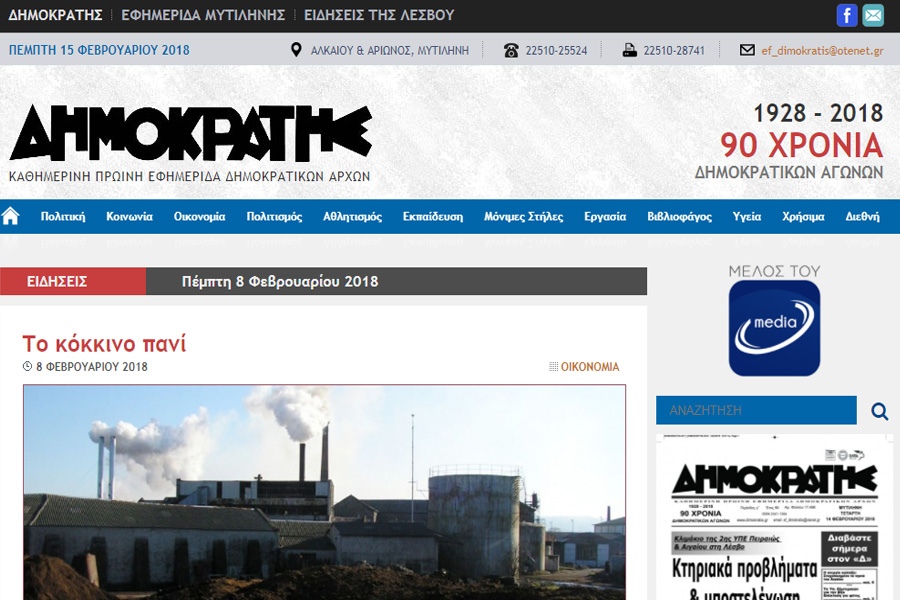Click the ΑΝΑΖΗΤΗΣΗ search field
The width and height of the screenshot is (900, 600).
point(756,410)
